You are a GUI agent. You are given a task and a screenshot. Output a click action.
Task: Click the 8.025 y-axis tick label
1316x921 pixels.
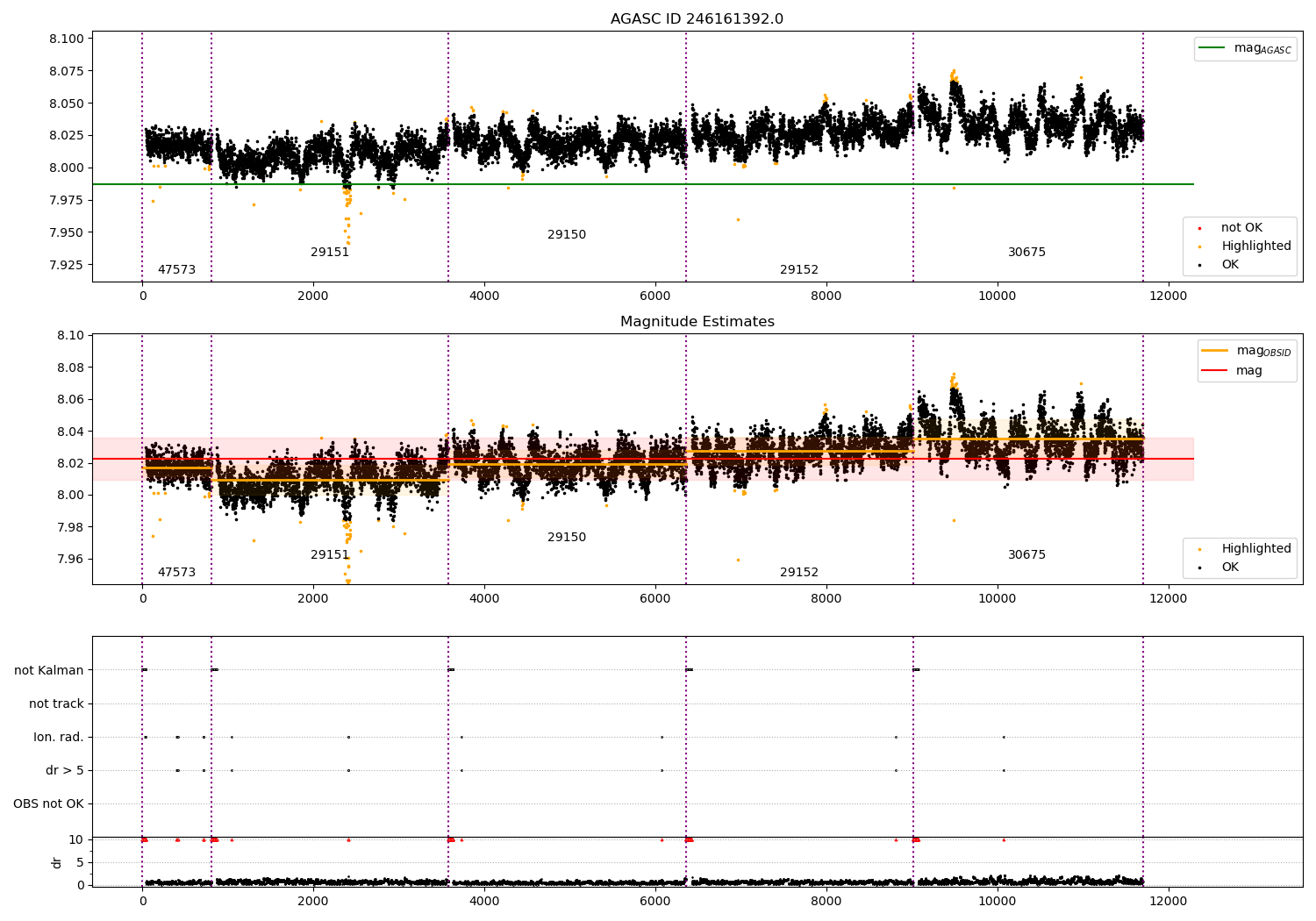pos(66,136)
